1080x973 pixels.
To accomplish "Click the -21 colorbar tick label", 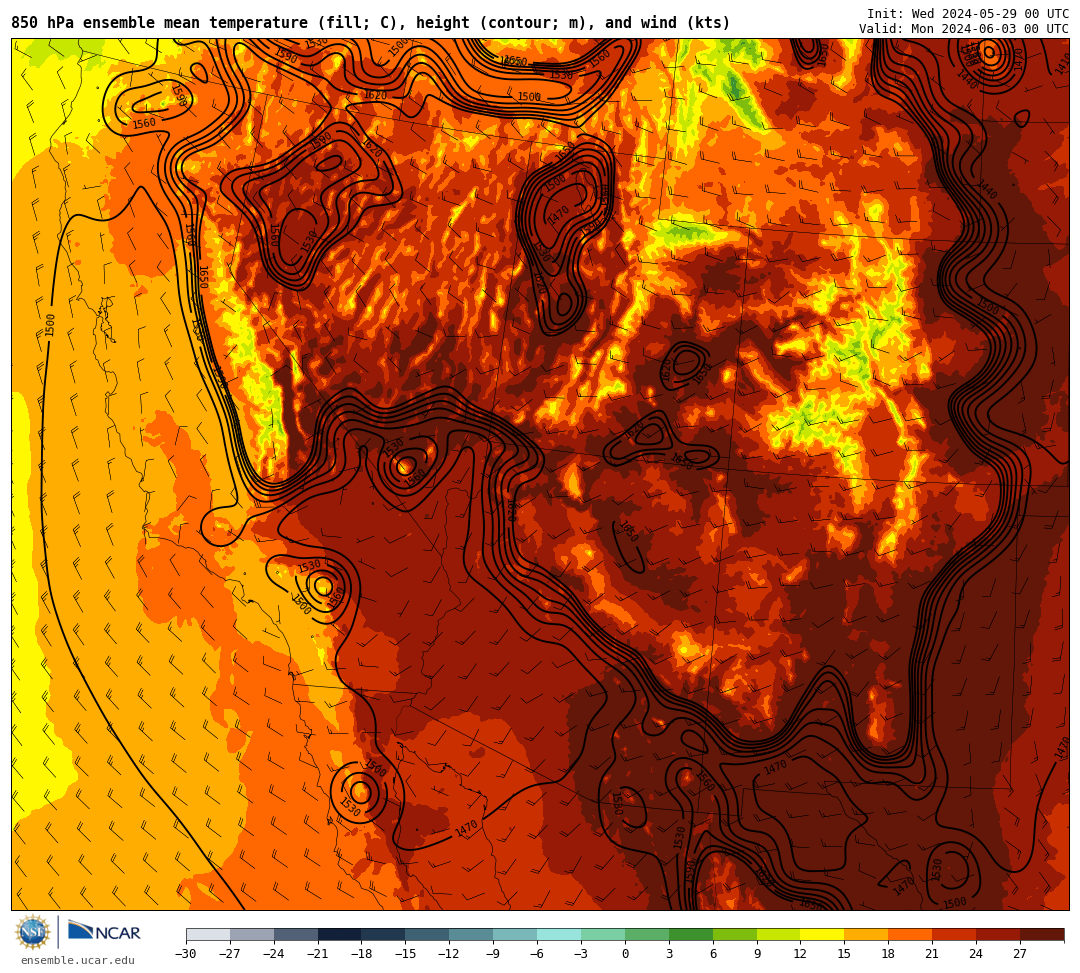I will point(318,954).
